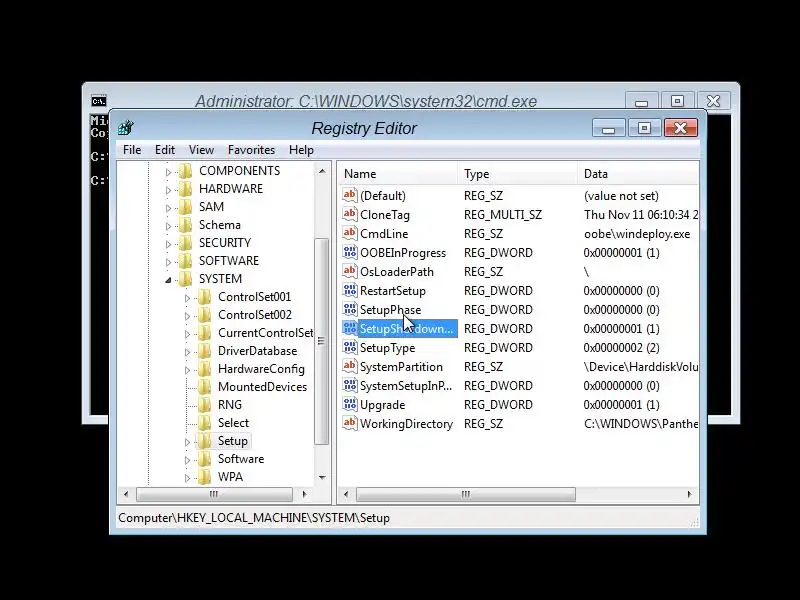
Task: Click the SetupType DWORD icon
Action: click(349, 347)
